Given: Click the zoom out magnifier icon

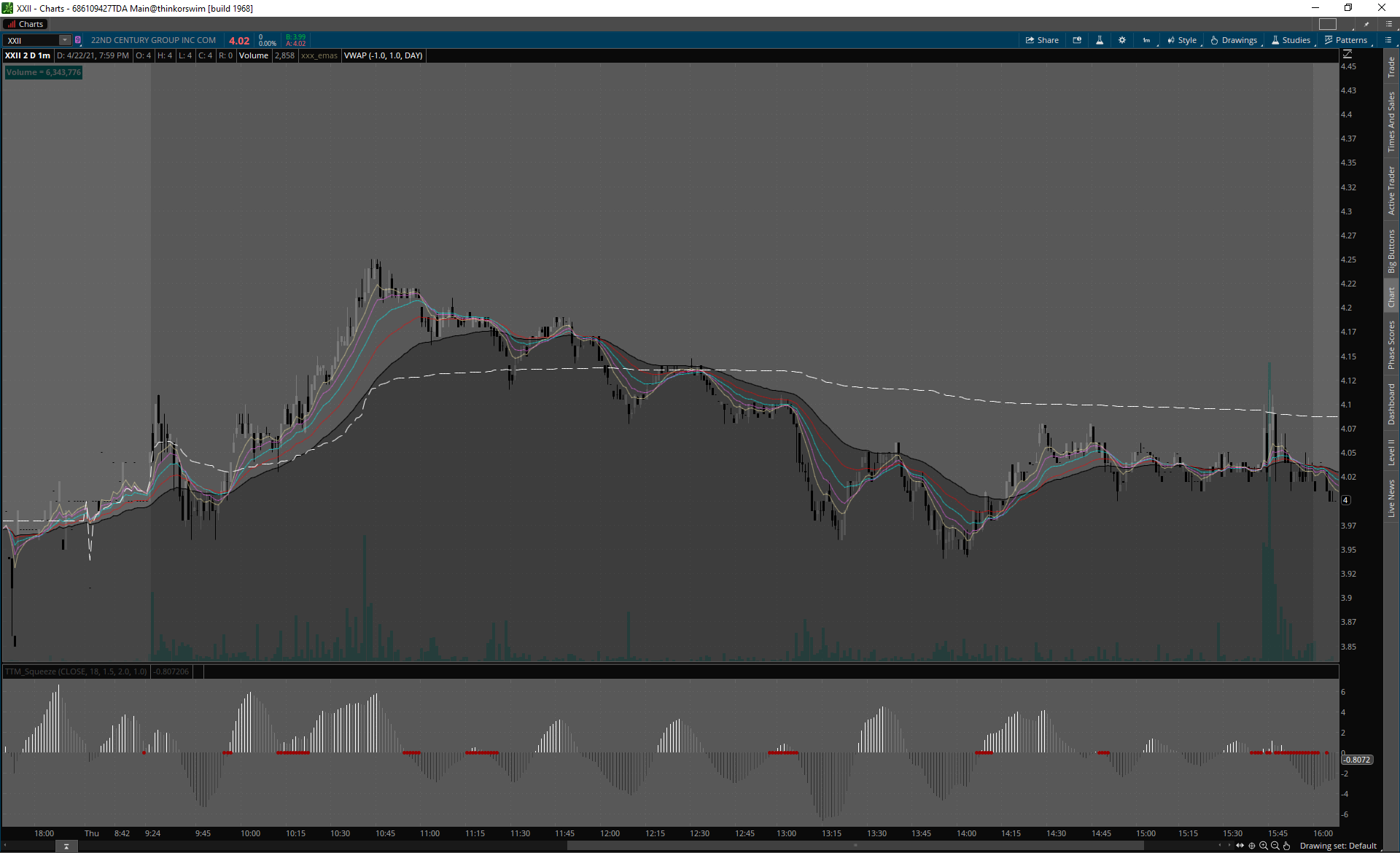Looking at the screenshot, I should [1275, 846].
